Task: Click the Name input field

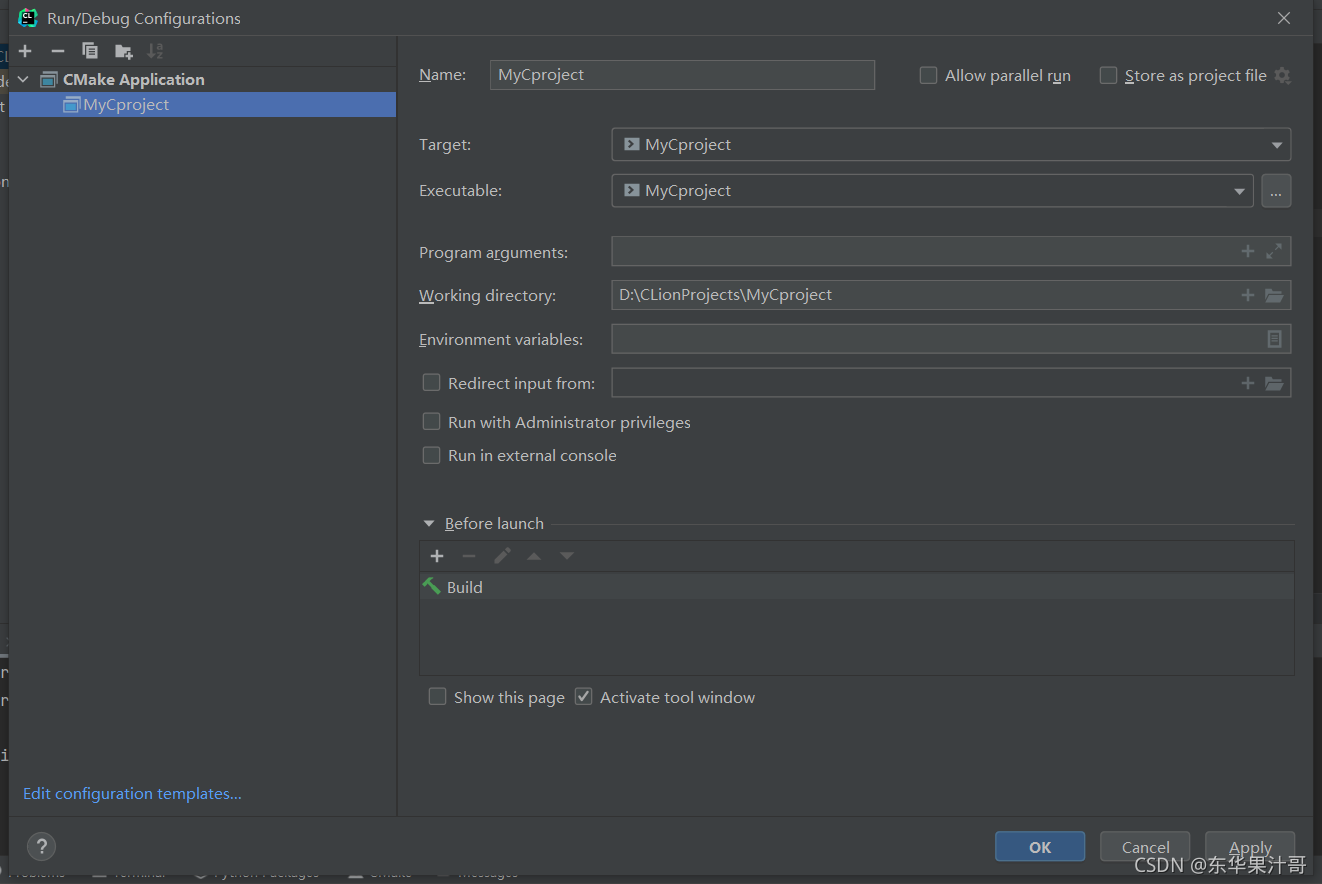Action: pyautogui.click(x=682, y=75)
